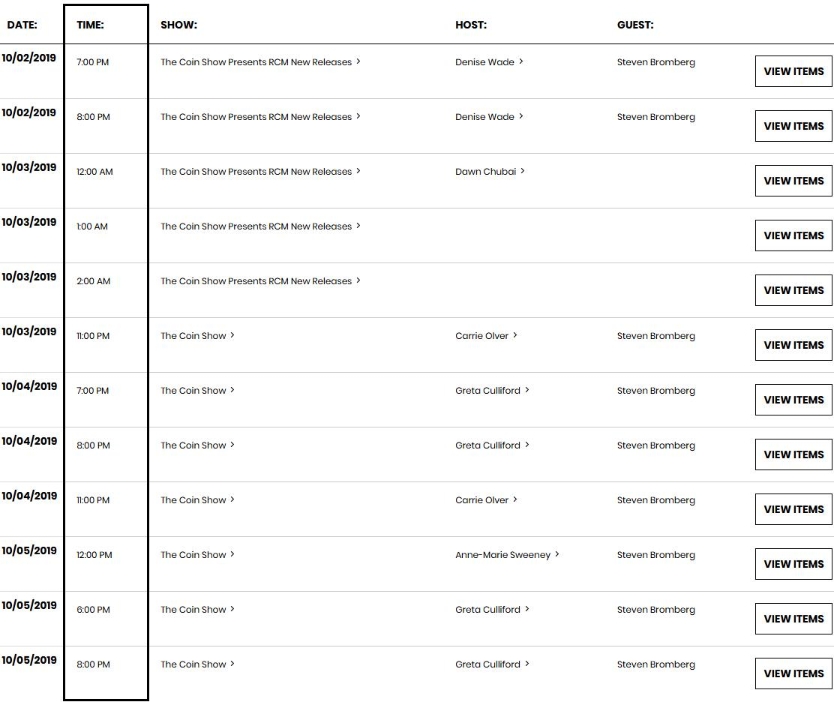Open the RCM New Releases show at 7:00 PM

[x=256, y=62]
